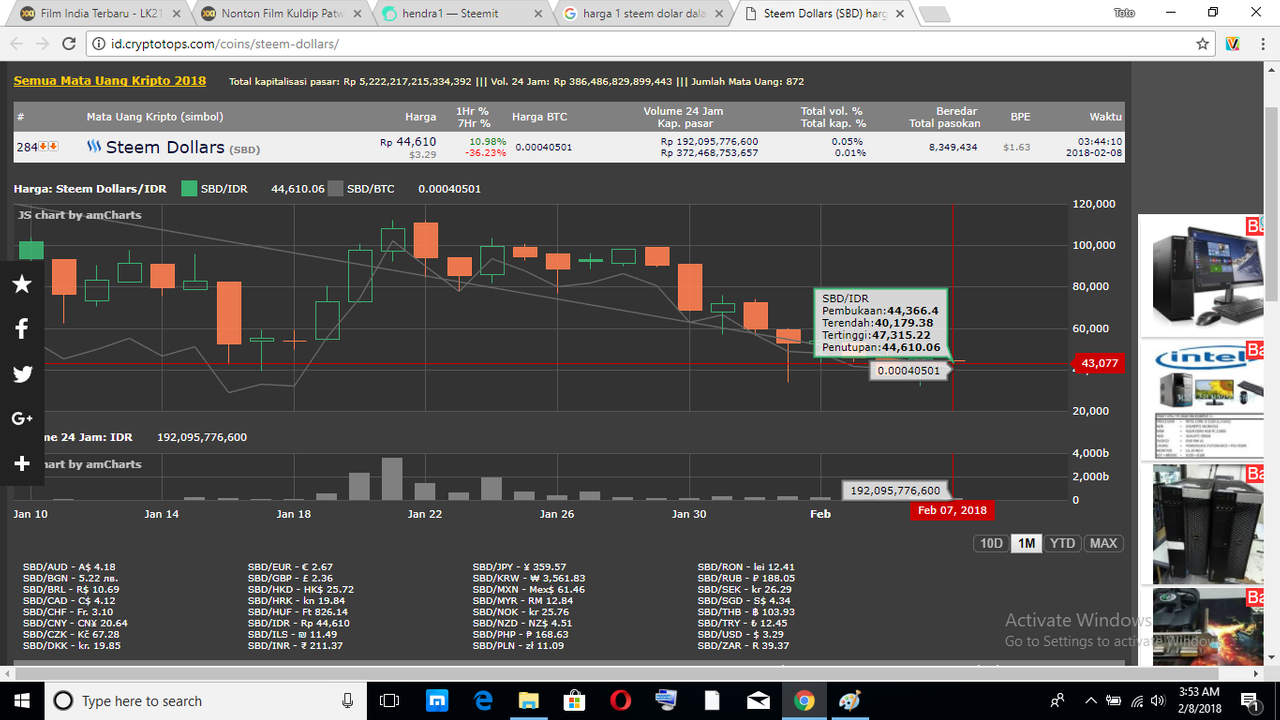The image size is (1280, 720).
Task: Reload the current page
Action: [69, 44]
